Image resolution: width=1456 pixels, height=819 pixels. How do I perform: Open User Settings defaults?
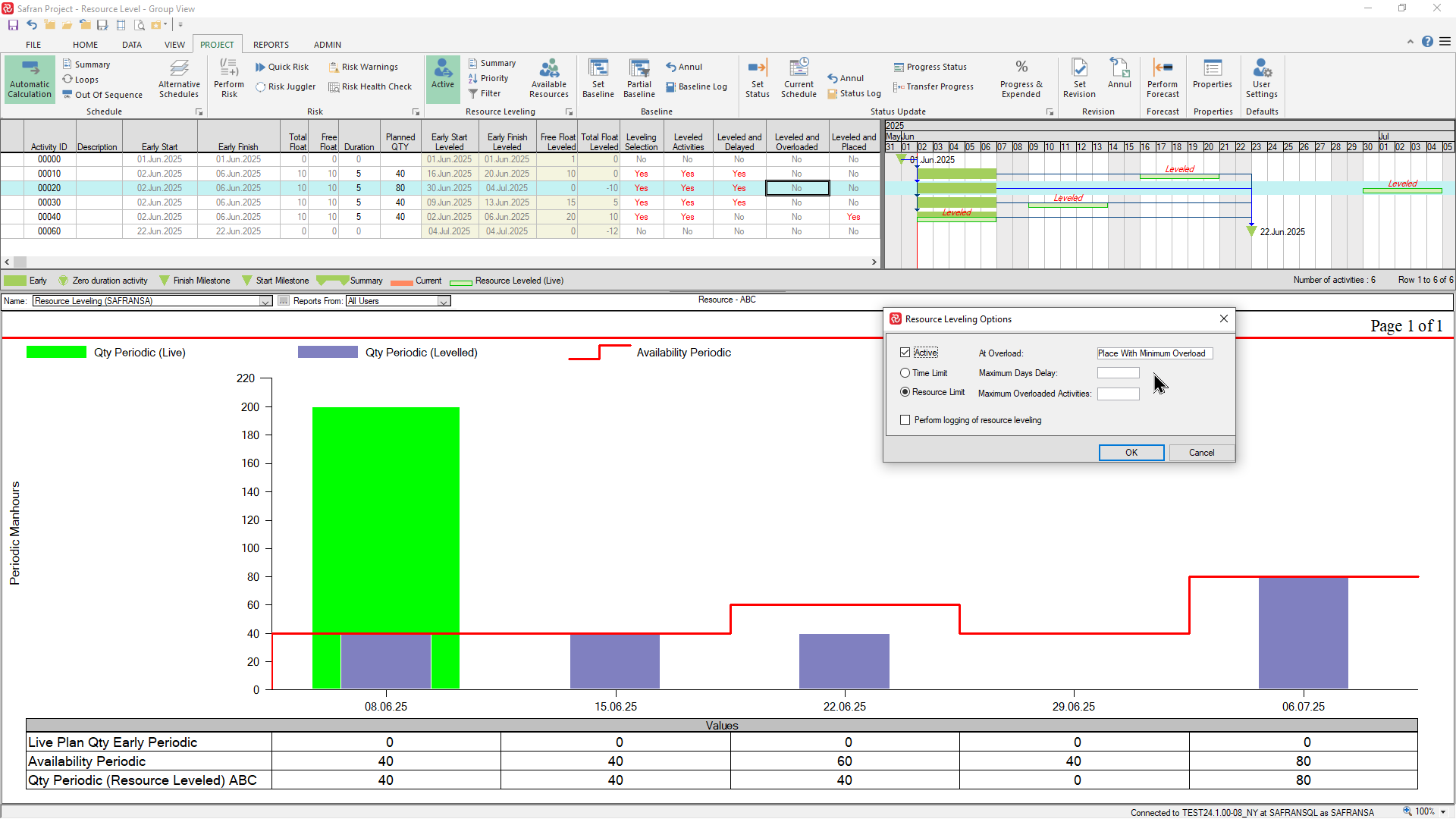1262,79
